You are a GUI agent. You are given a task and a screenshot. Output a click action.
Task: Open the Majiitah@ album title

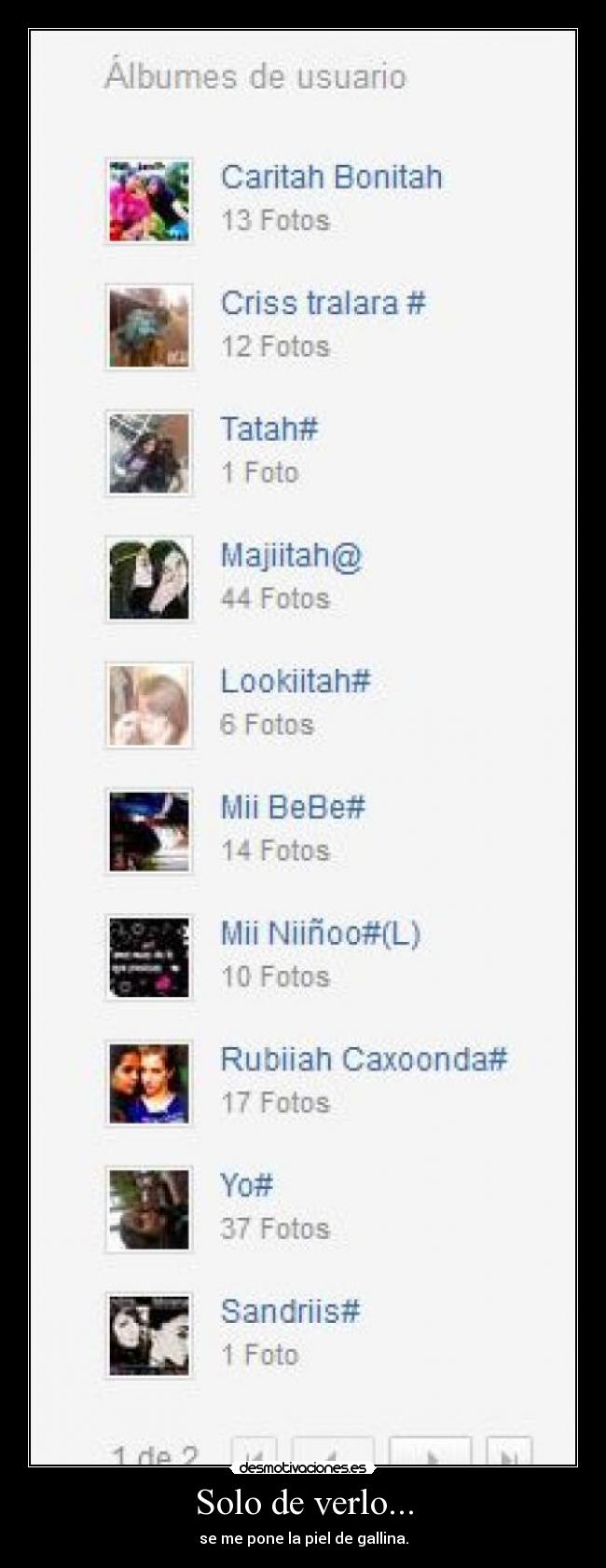[291, 555]
